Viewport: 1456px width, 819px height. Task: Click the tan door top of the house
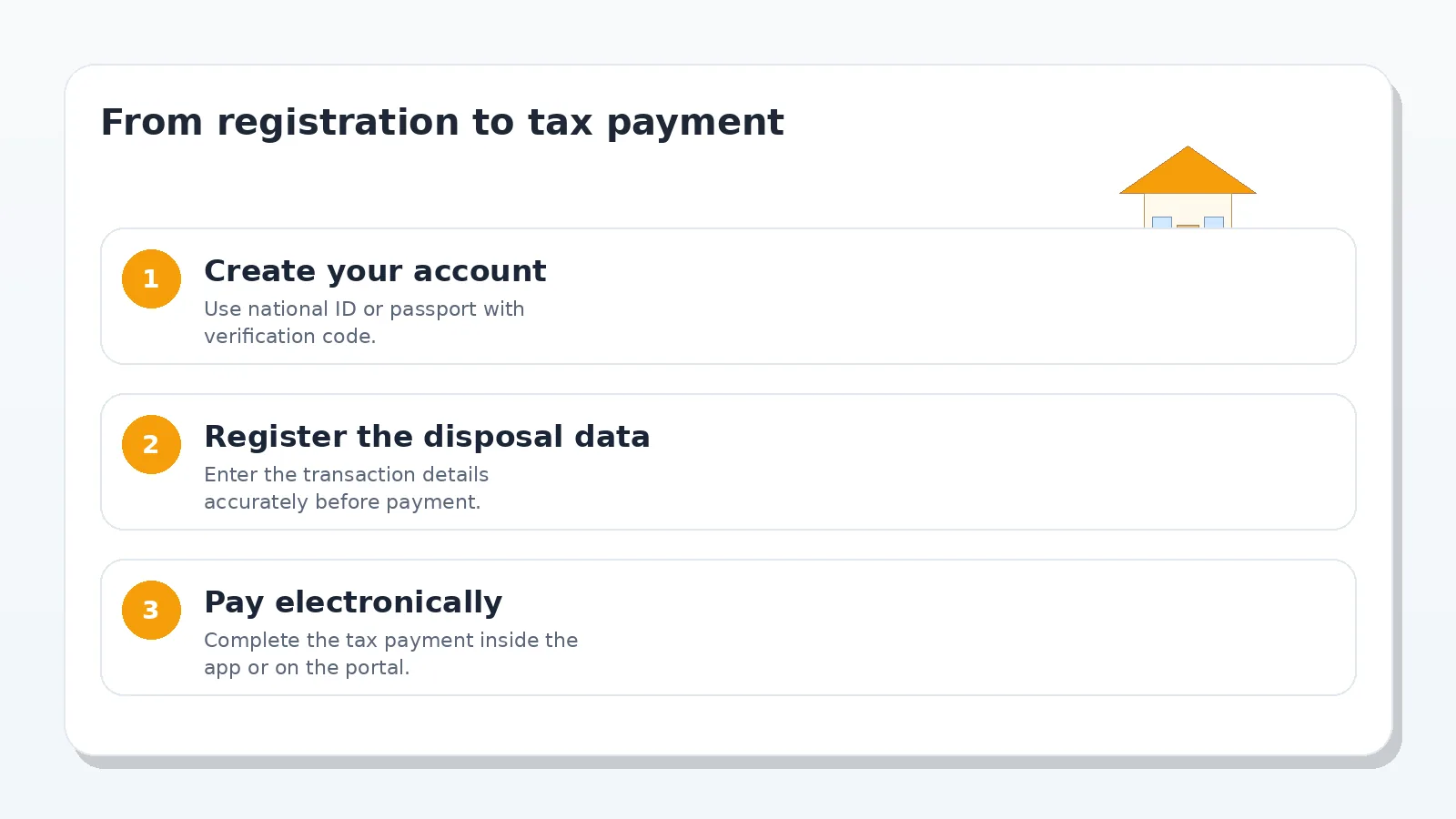tap(1188, 226)
